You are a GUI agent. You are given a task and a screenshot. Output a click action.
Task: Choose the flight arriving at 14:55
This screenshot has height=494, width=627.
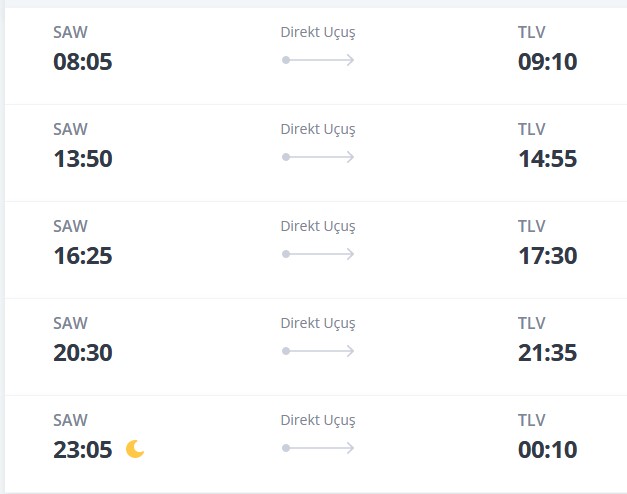pos(547,159)
